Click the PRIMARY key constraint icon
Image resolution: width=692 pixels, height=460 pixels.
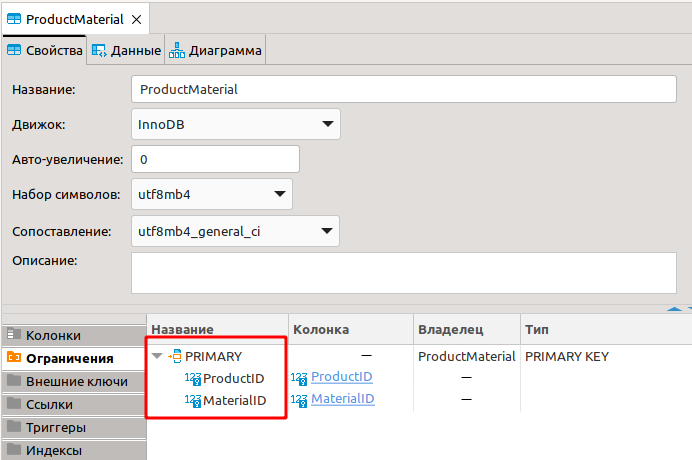[x=175, y=356]
